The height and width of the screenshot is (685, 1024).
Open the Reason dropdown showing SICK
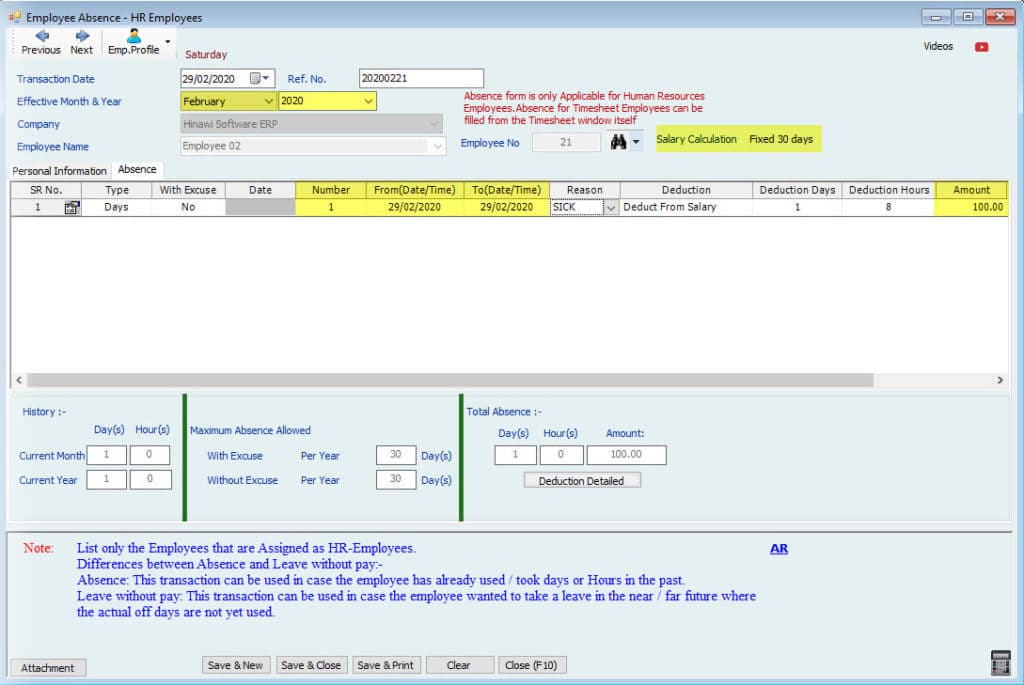point(611,208)
